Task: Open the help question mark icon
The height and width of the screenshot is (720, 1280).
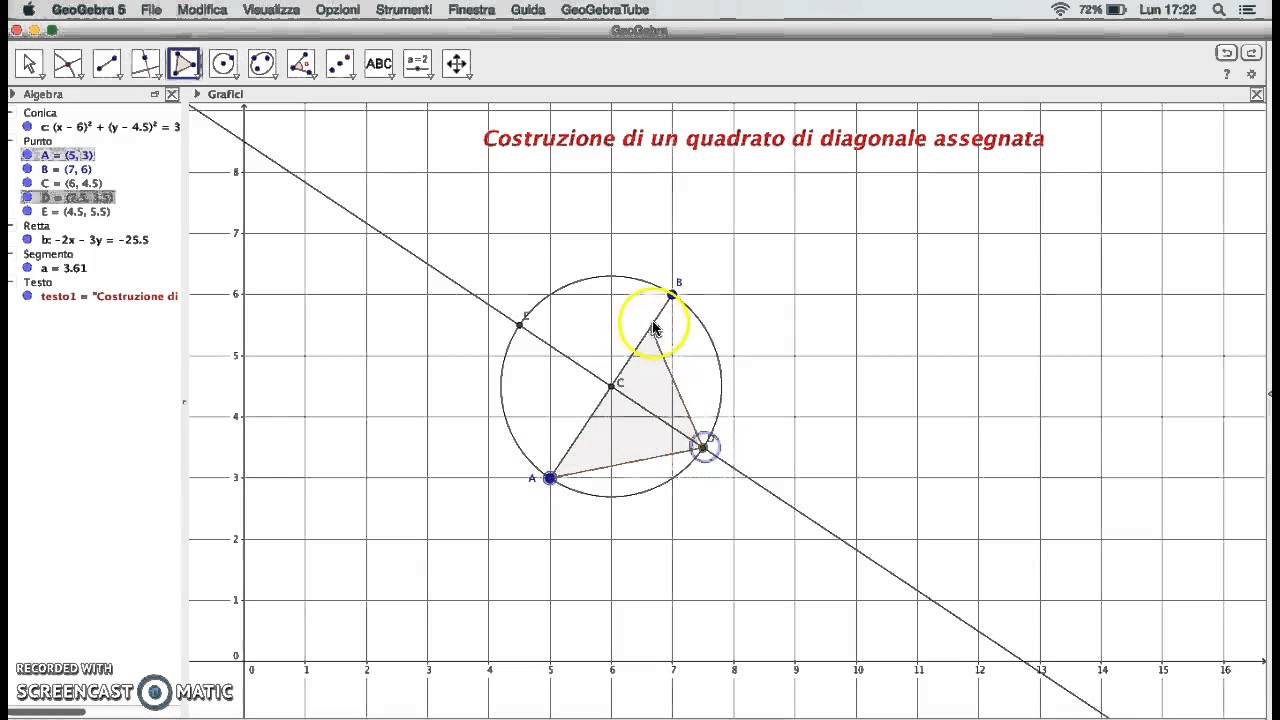Action: (1227, 75)
